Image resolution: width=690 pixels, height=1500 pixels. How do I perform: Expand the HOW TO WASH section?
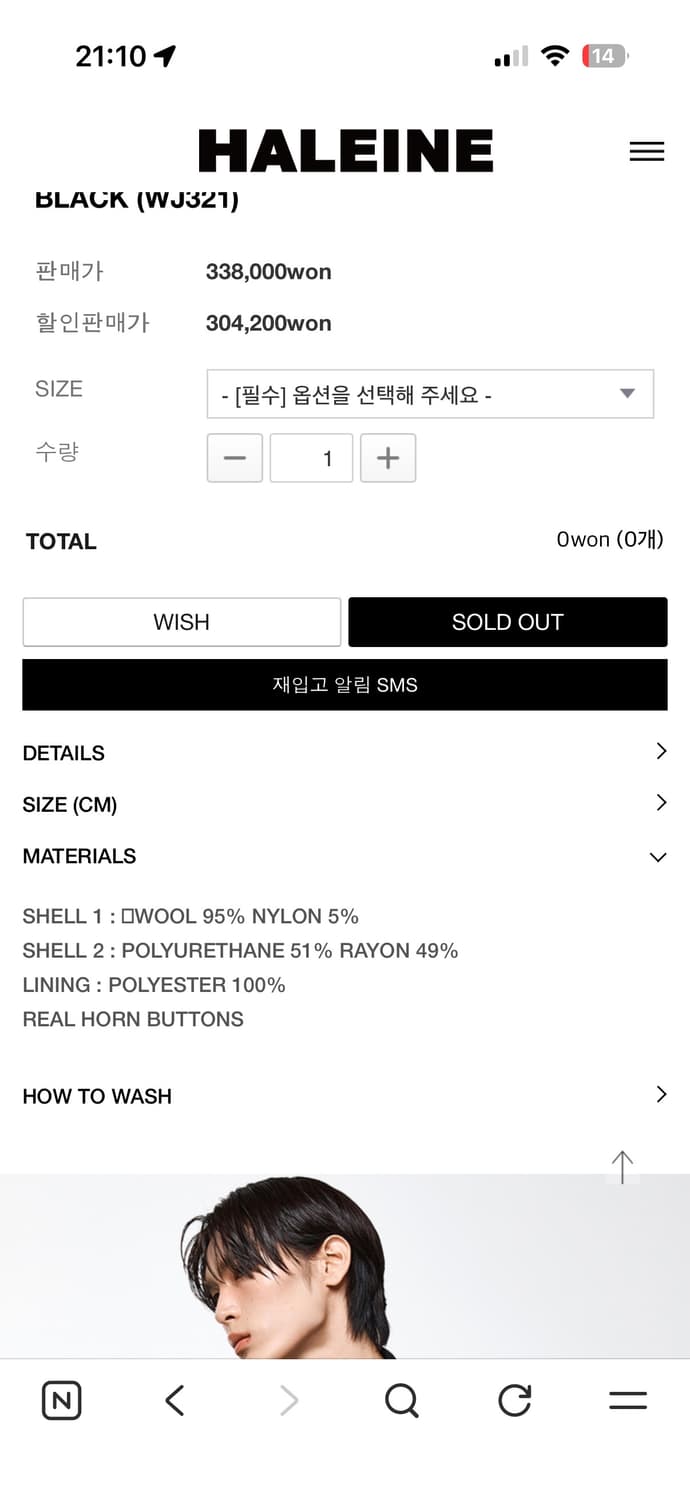pyautogui.click(x=345, y=1095)
